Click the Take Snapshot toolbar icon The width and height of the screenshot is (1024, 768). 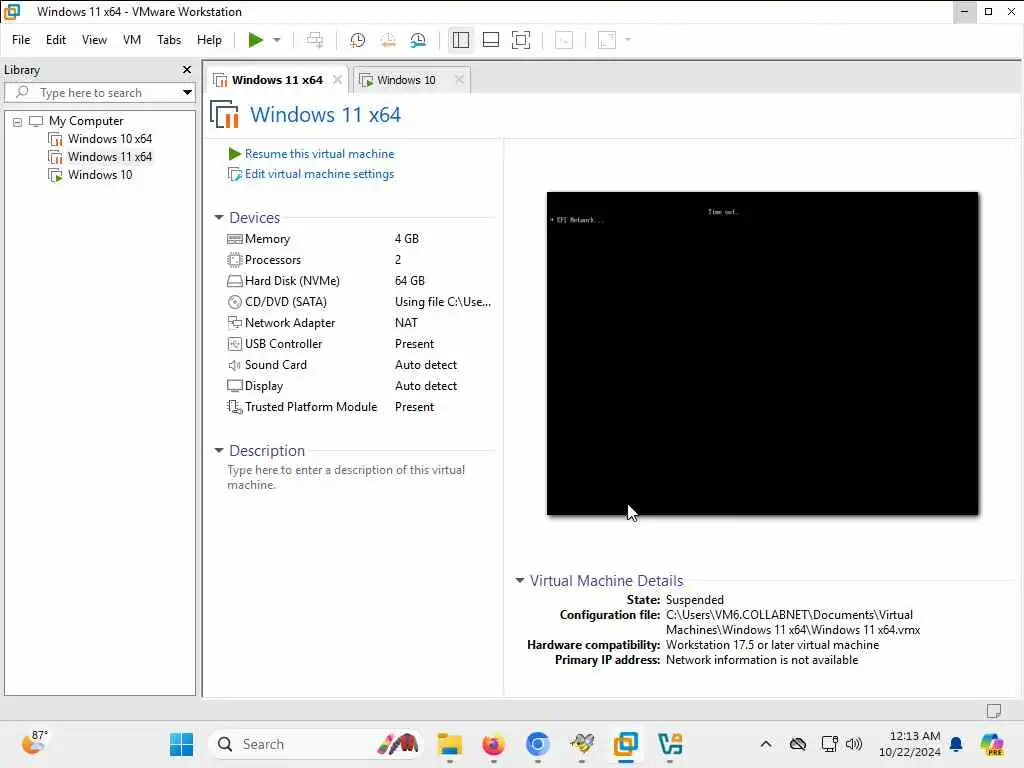pos(357,40)
